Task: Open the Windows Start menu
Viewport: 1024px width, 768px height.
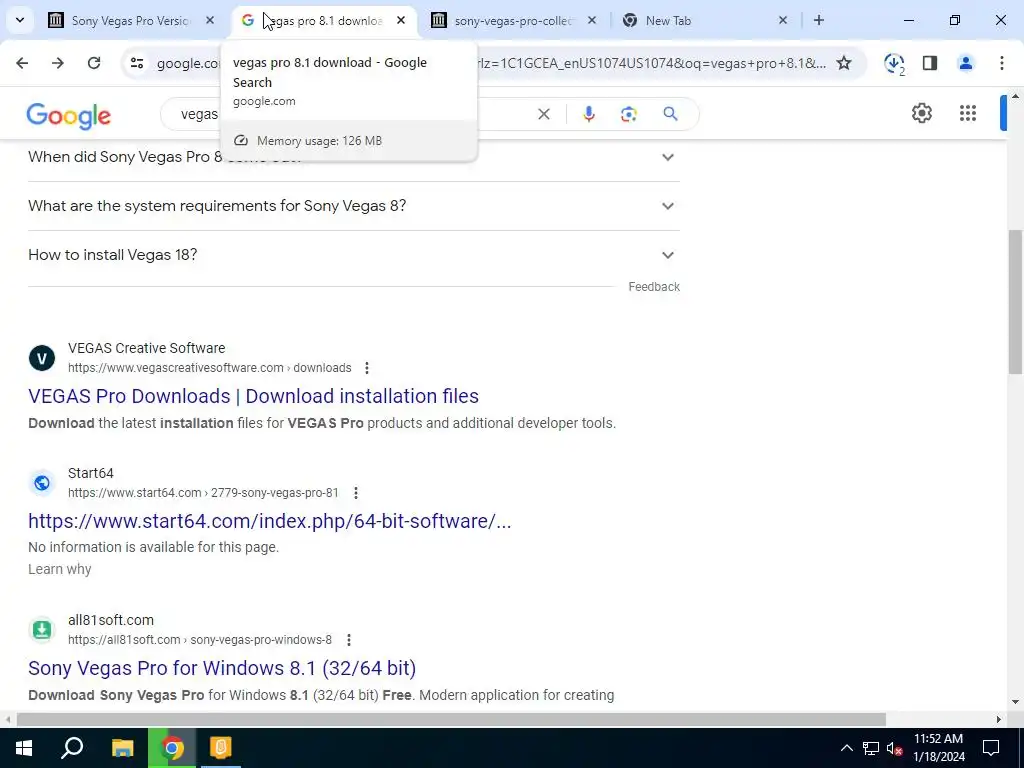Action: pyautogui.click(x=24, y=748)
